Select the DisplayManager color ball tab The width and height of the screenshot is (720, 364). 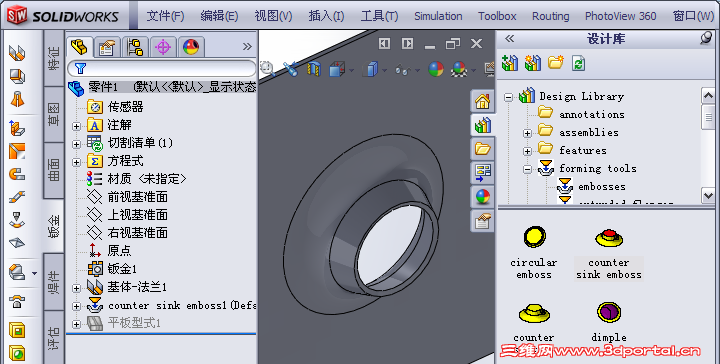[191, 47]
